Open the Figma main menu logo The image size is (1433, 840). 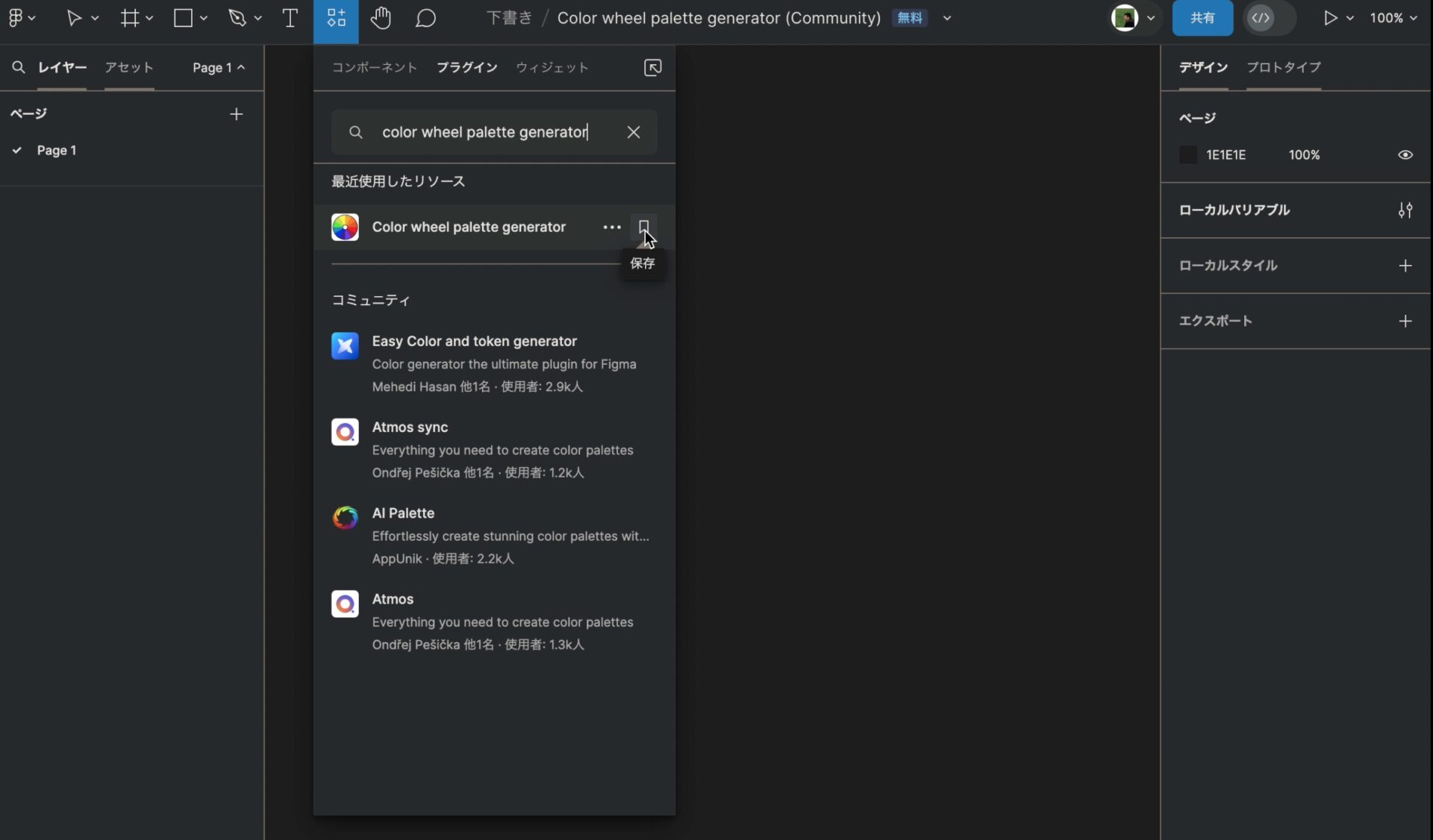coord(16,18)
